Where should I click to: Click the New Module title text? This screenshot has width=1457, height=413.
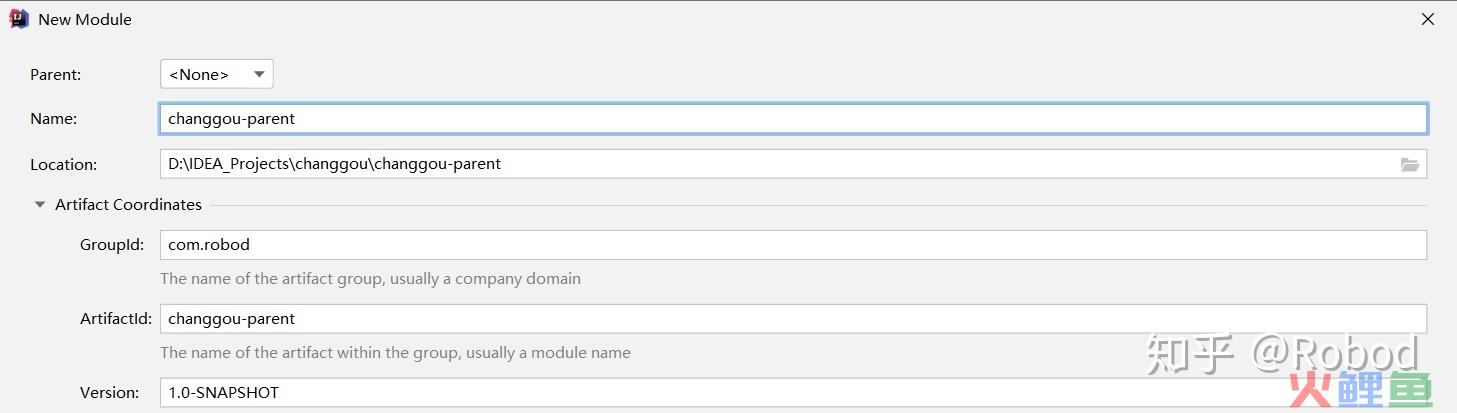(85, 19)
